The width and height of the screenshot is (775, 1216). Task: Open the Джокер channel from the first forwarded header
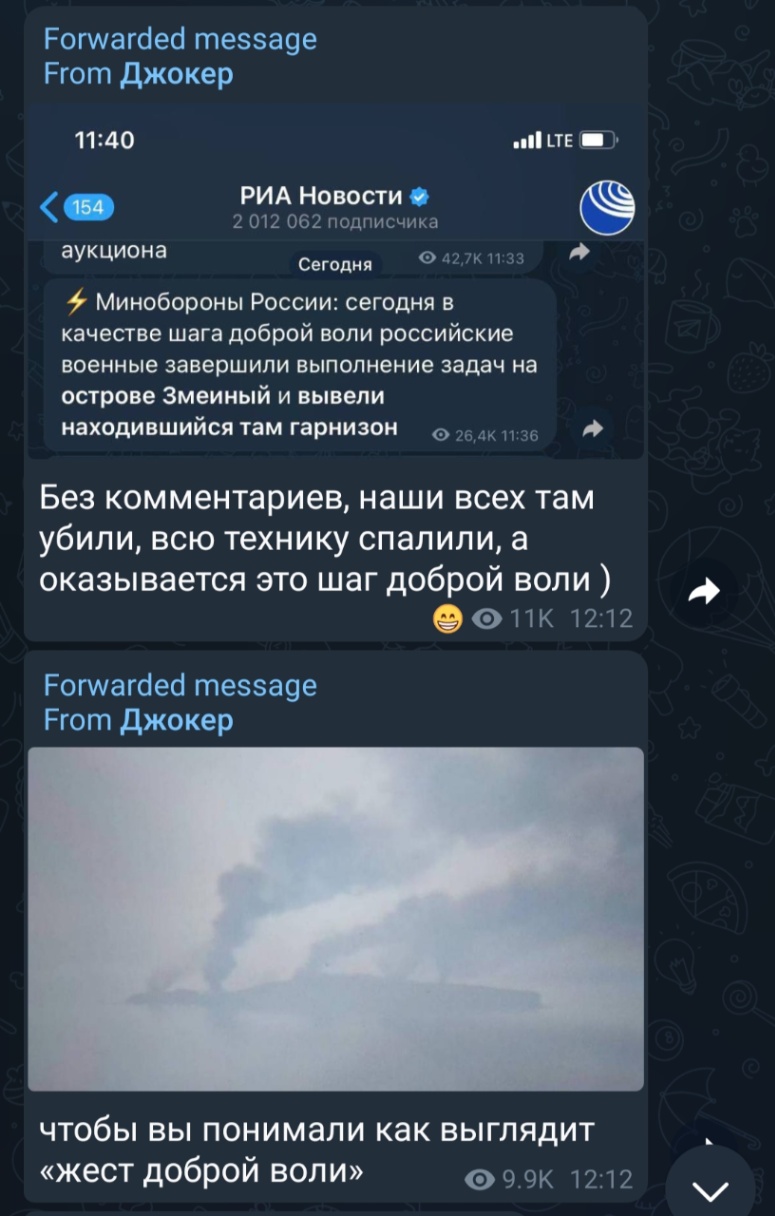[176, 74]
